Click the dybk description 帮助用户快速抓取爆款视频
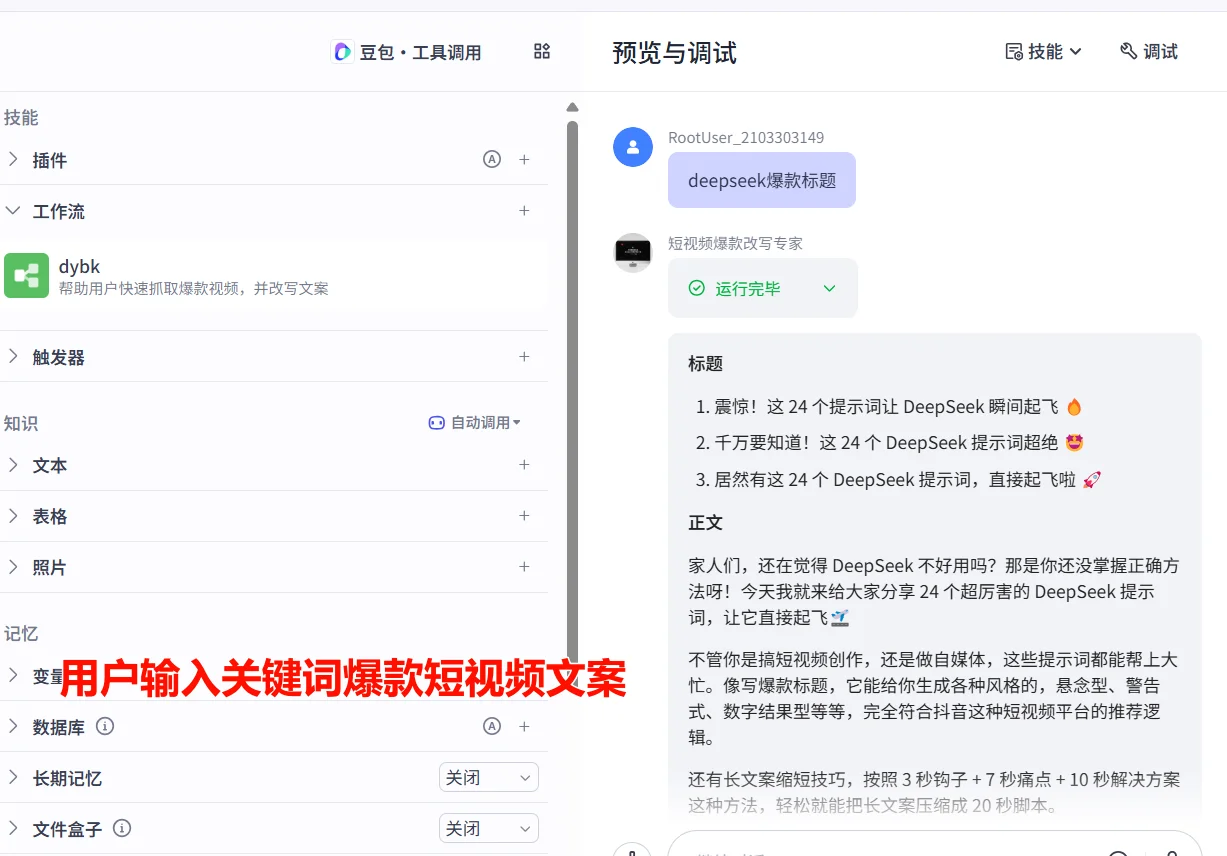The image size is (1227, 856). (x=193, y=288)
